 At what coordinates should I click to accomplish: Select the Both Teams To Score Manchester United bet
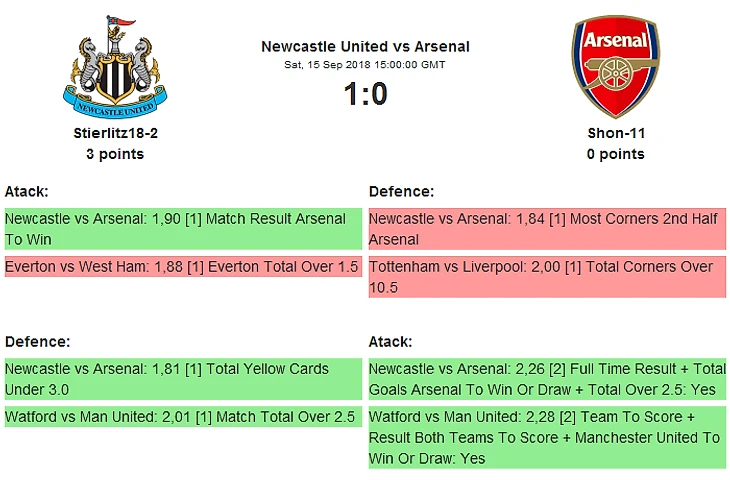coord(546,437)
